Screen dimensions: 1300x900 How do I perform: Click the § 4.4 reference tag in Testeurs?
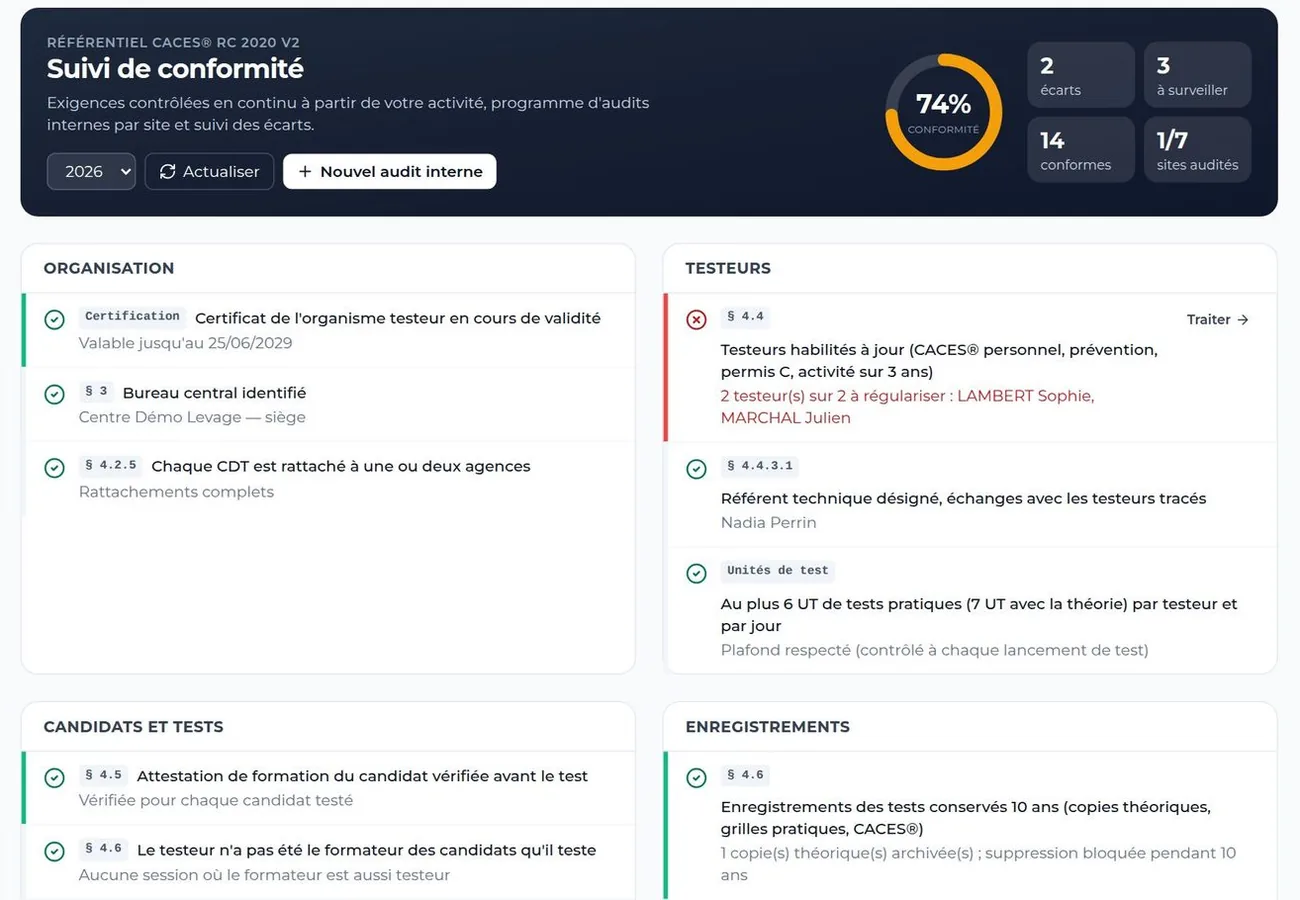click(x=745, y=317)
